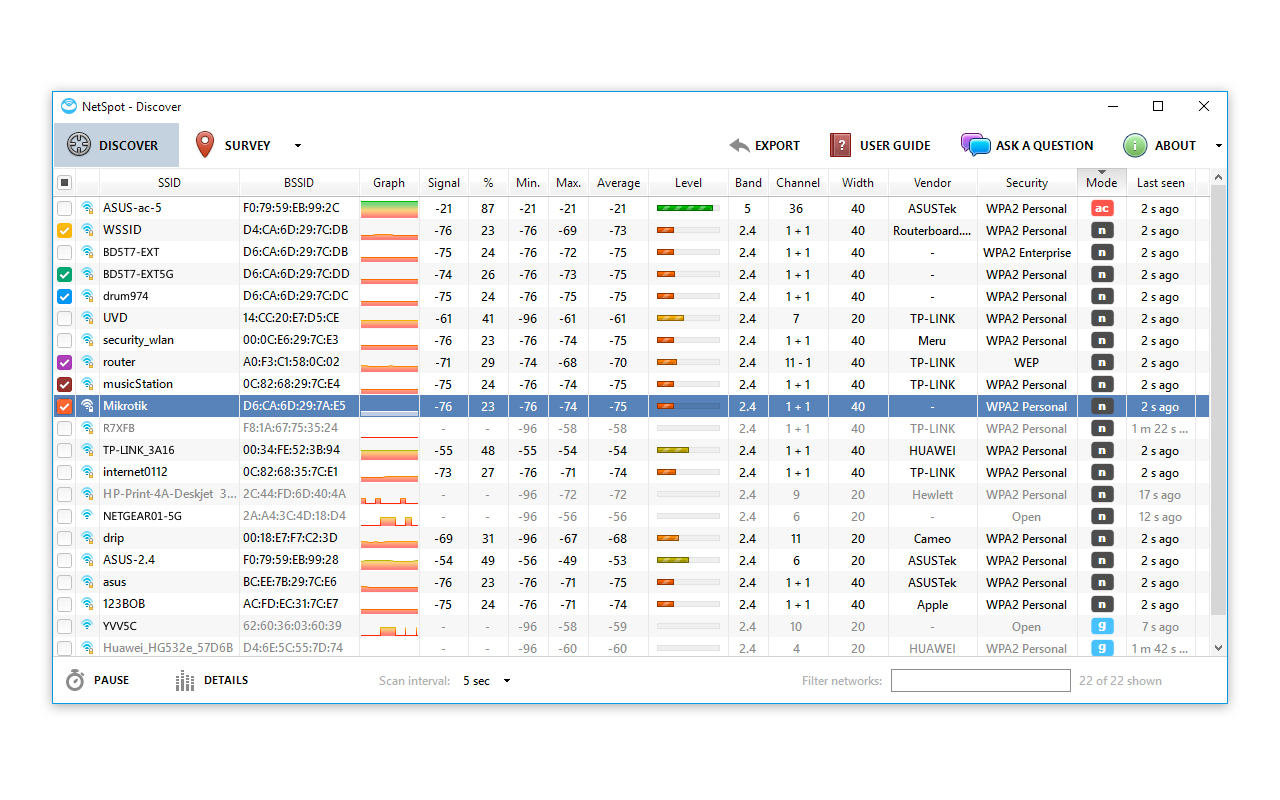Click the Wi-Fi icon beside TP-LINK_3A16

[87, 450]
